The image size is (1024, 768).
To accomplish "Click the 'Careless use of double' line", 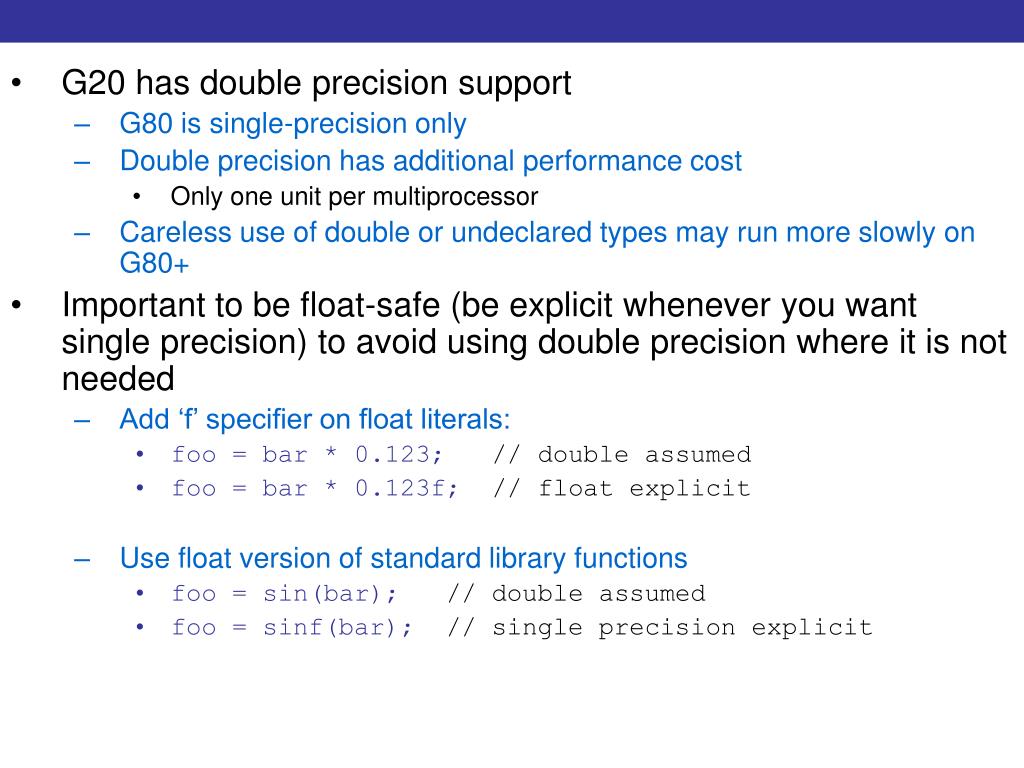I will (547, 232).
